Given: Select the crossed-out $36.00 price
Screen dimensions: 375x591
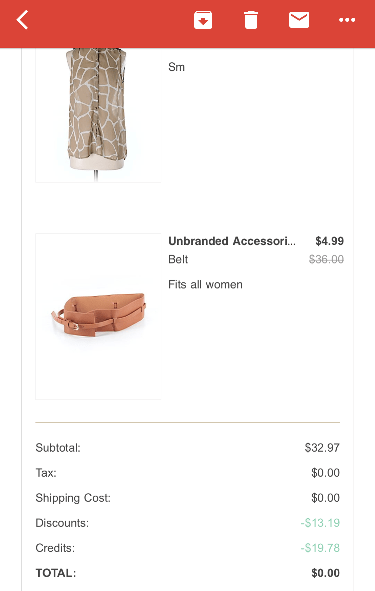Looking at the screenshot, I should point(326,259).
